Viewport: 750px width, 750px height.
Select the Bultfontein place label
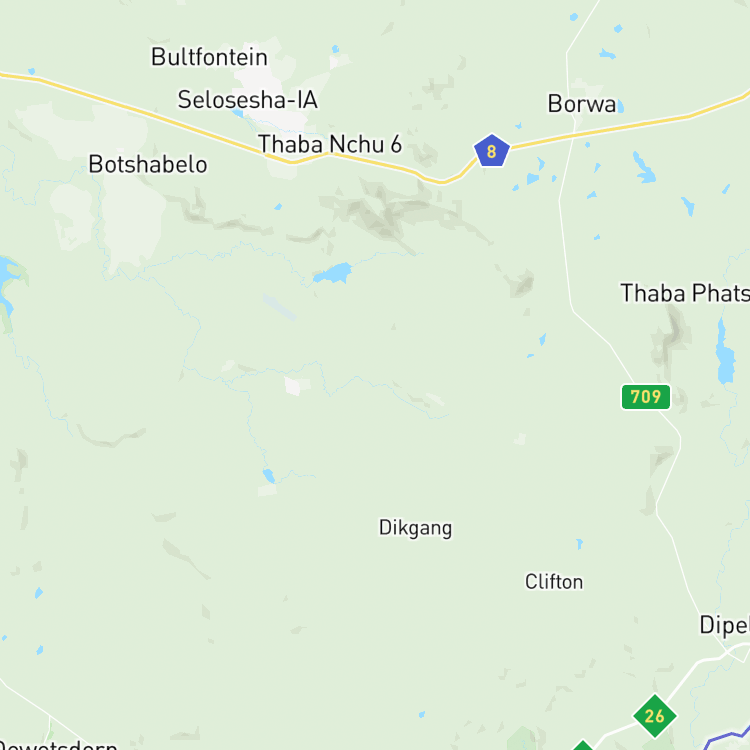click(209, 57)
